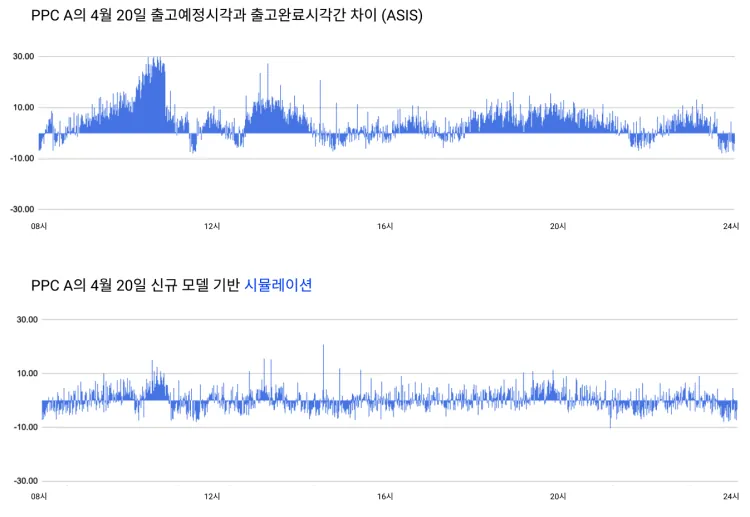Image resolution: width=750 pixels, height=517 pixels.
Task: Click 10.00 y-axis label on simulation chart
Action: point(22,373)
